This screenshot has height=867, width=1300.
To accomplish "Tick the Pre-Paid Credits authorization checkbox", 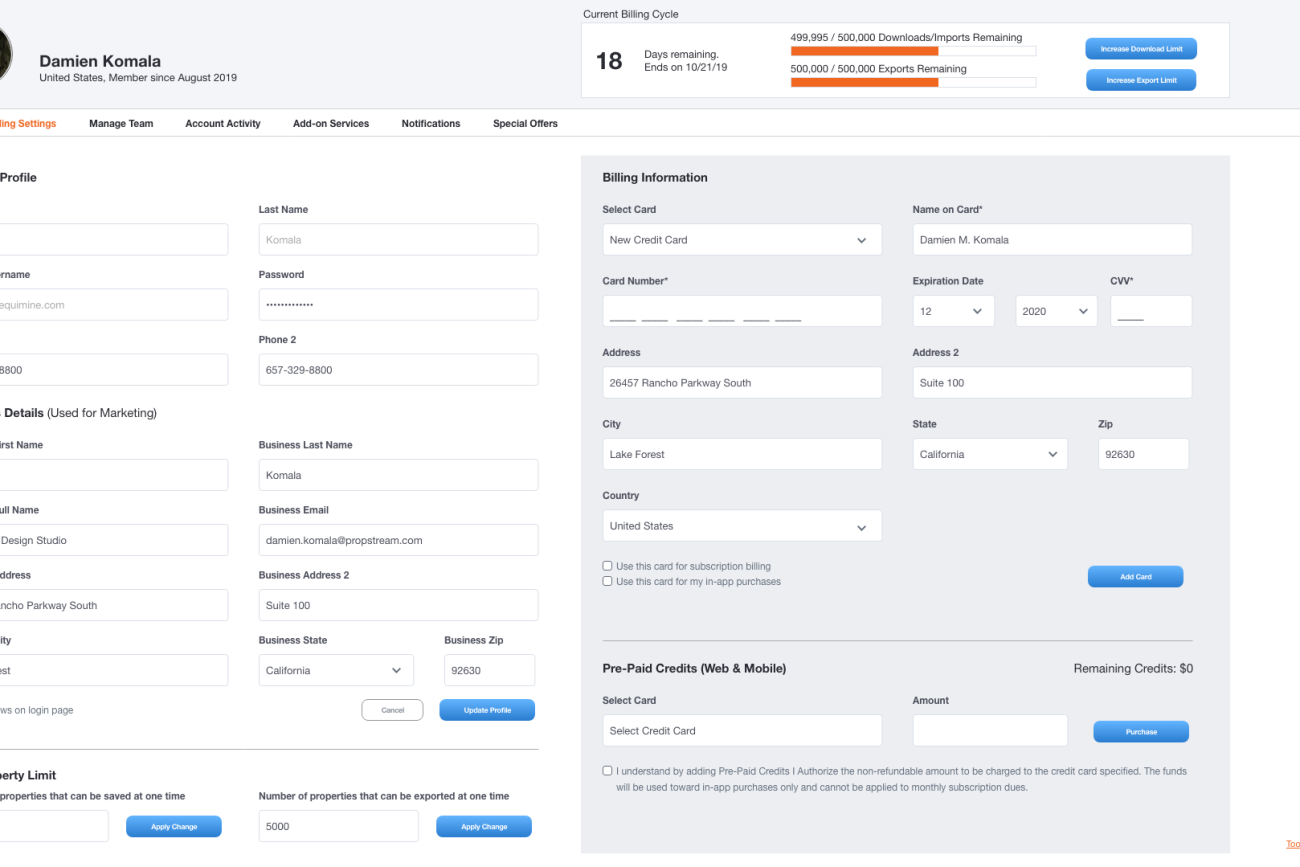I will [x=607, y=771].
